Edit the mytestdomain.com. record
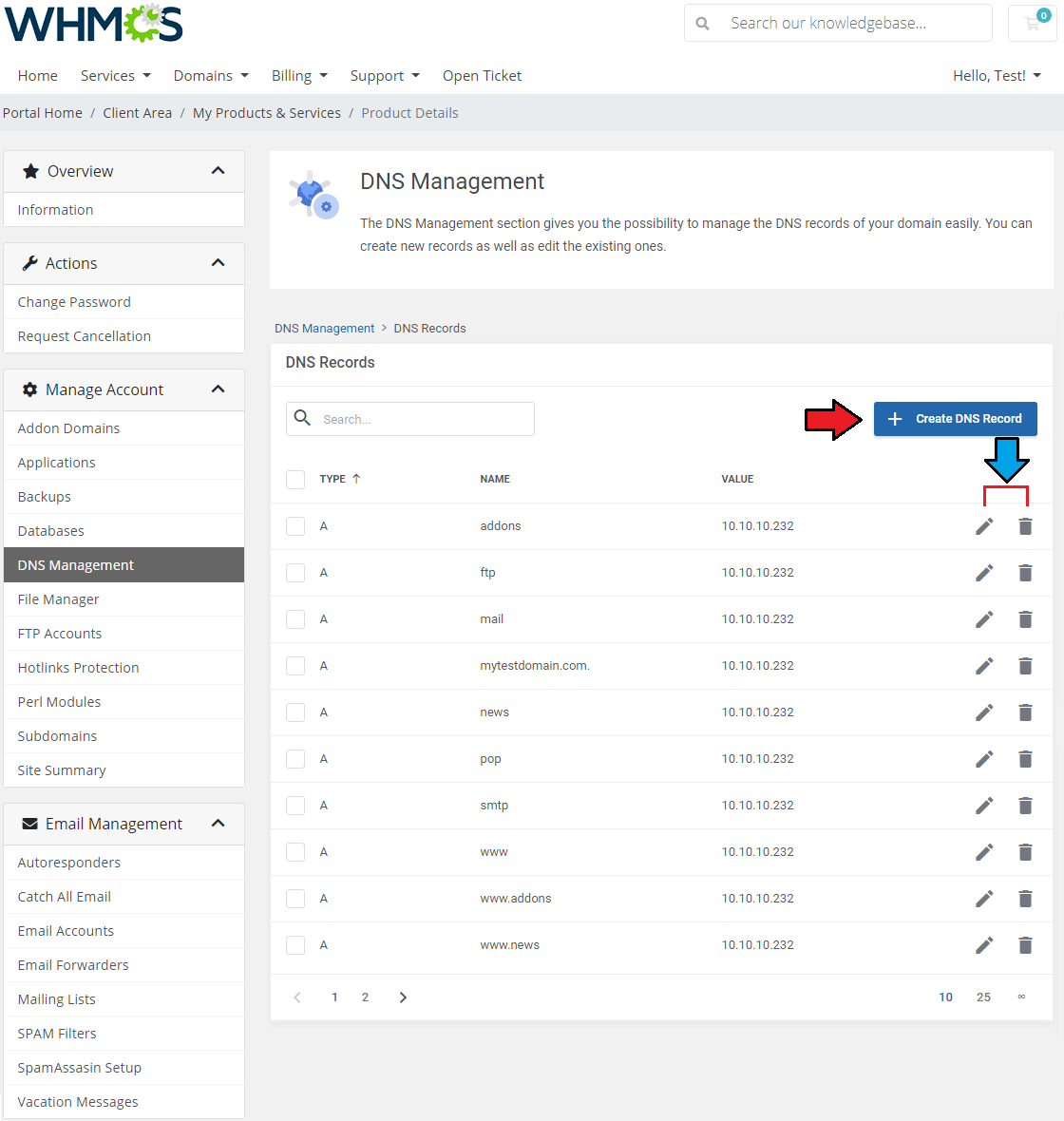The image size is (1064, 1121). click(984, 666)
